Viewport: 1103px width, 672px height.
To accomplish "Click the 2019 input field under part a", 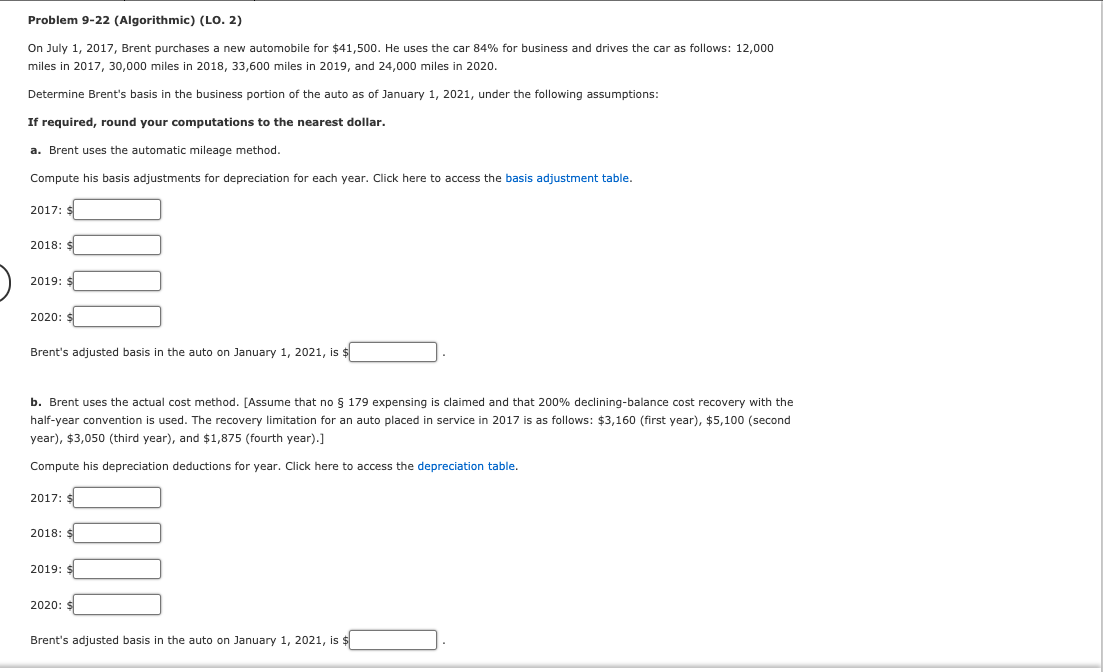I will 116,281.
